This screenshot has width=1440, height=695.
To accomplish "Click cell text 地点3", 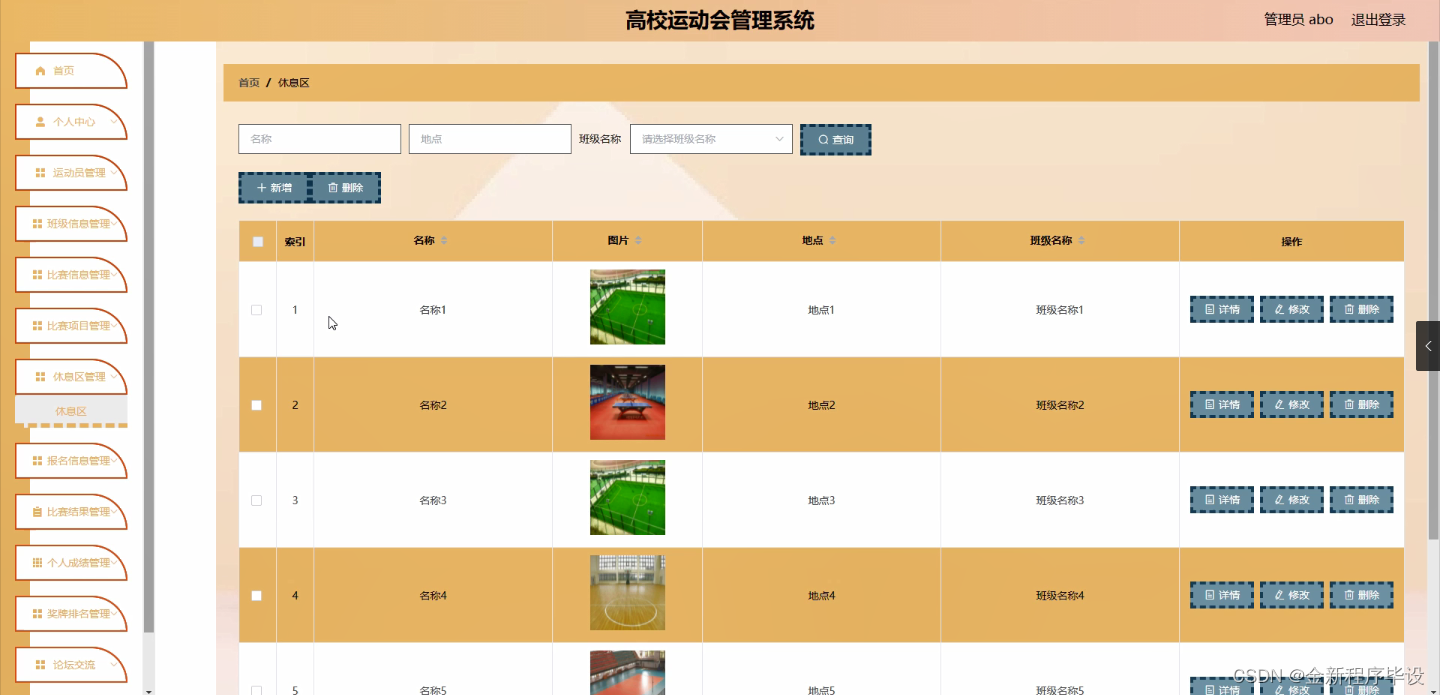I will coord(821,500).
